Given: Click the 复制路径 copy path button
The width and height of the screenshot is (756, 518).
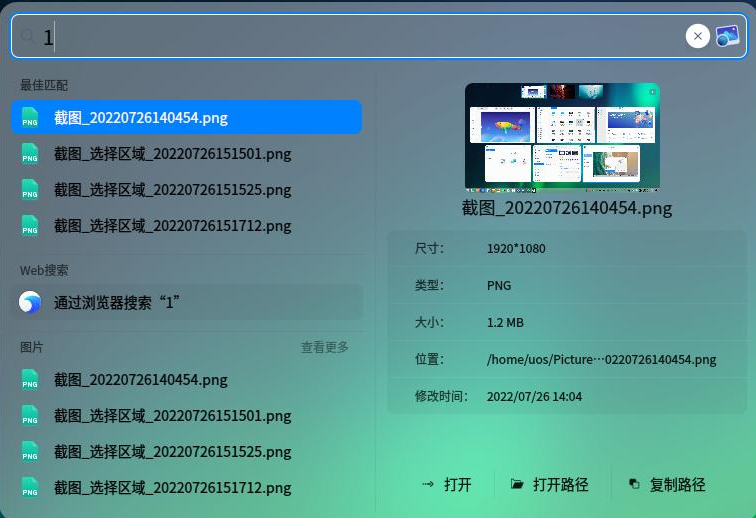Looking at the screenshot, I should [x=667, y=484].
